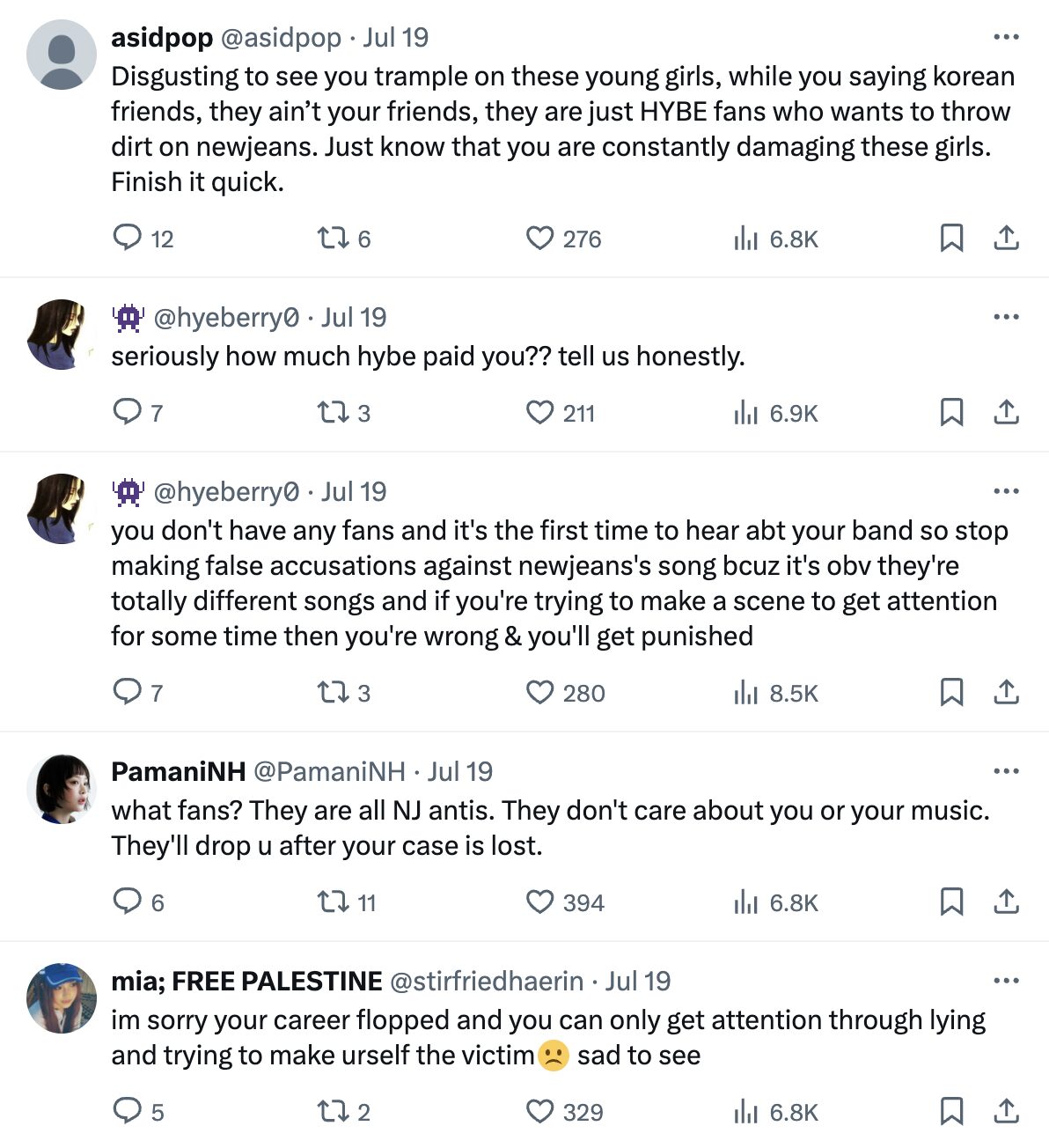This screenshot has height=1148, width=1049.
Task: Bookmark asidpop's tweet
Action: coord(951,238)
